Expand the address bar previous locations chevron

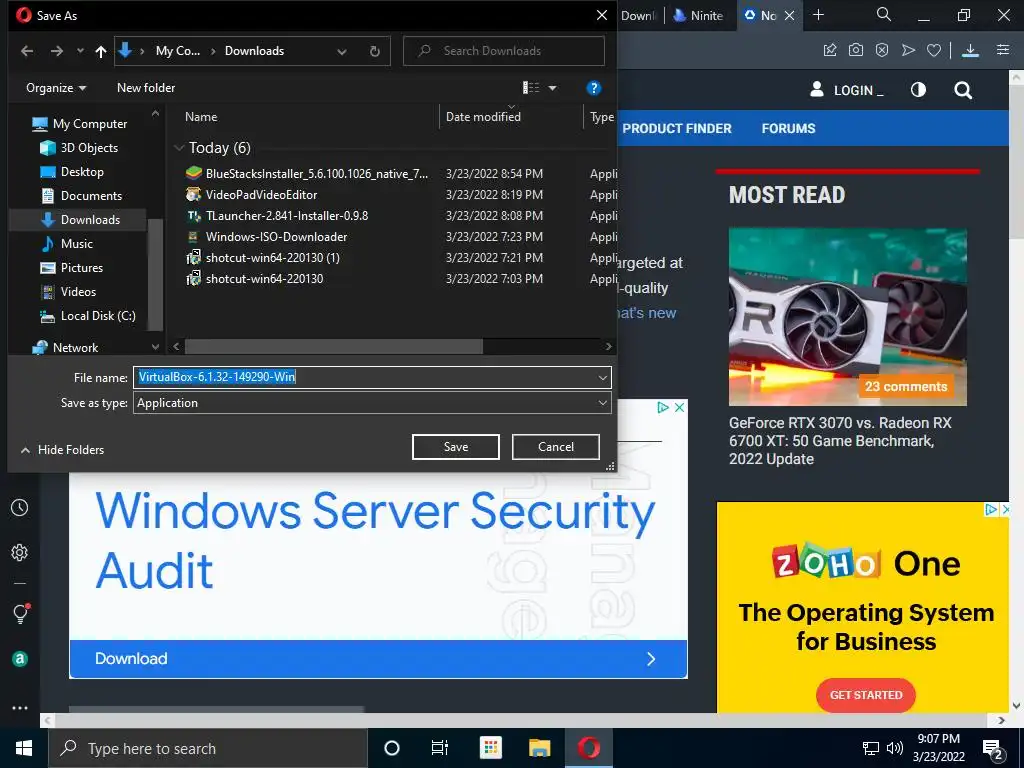coord(342,51)
